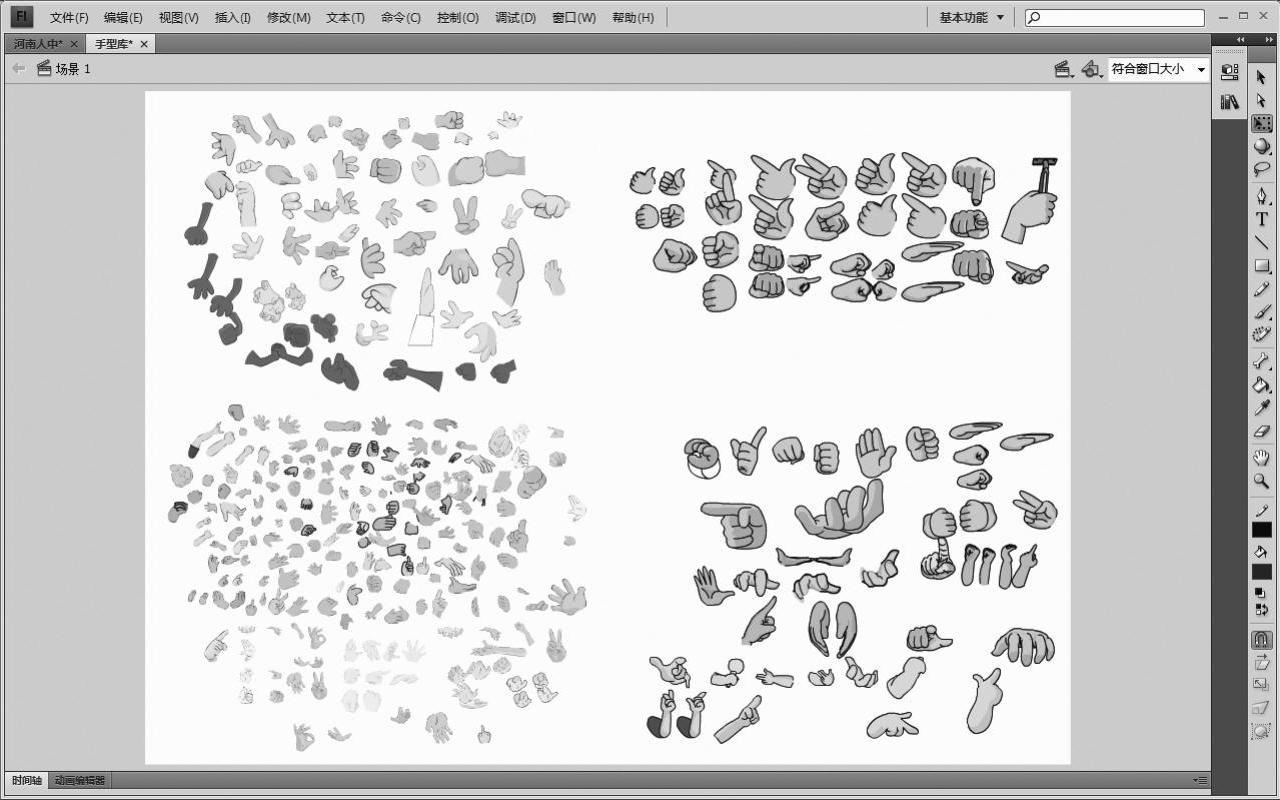Open the 时间轴 timeline tab
The image size is (1280, 800).
(26, 780)
